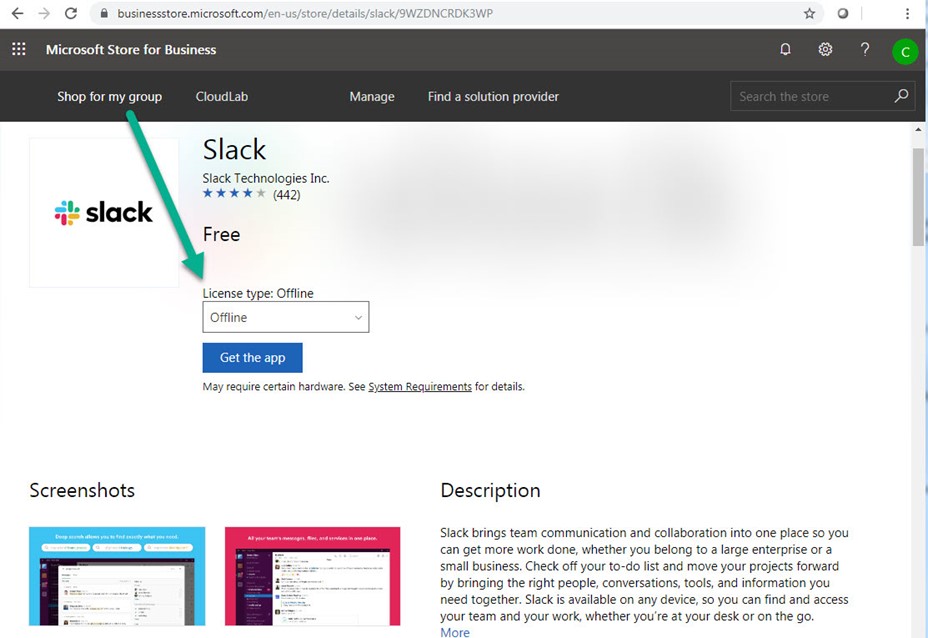Open the app launcher waffle grid icon
928x638 pixels.
coord(19,50)
